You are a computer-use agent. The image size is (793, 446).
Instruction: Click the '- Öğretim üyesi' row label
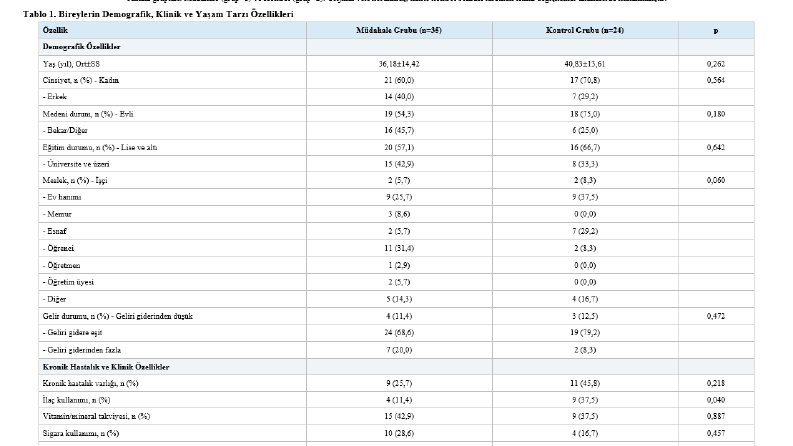[x=68, y=282]
